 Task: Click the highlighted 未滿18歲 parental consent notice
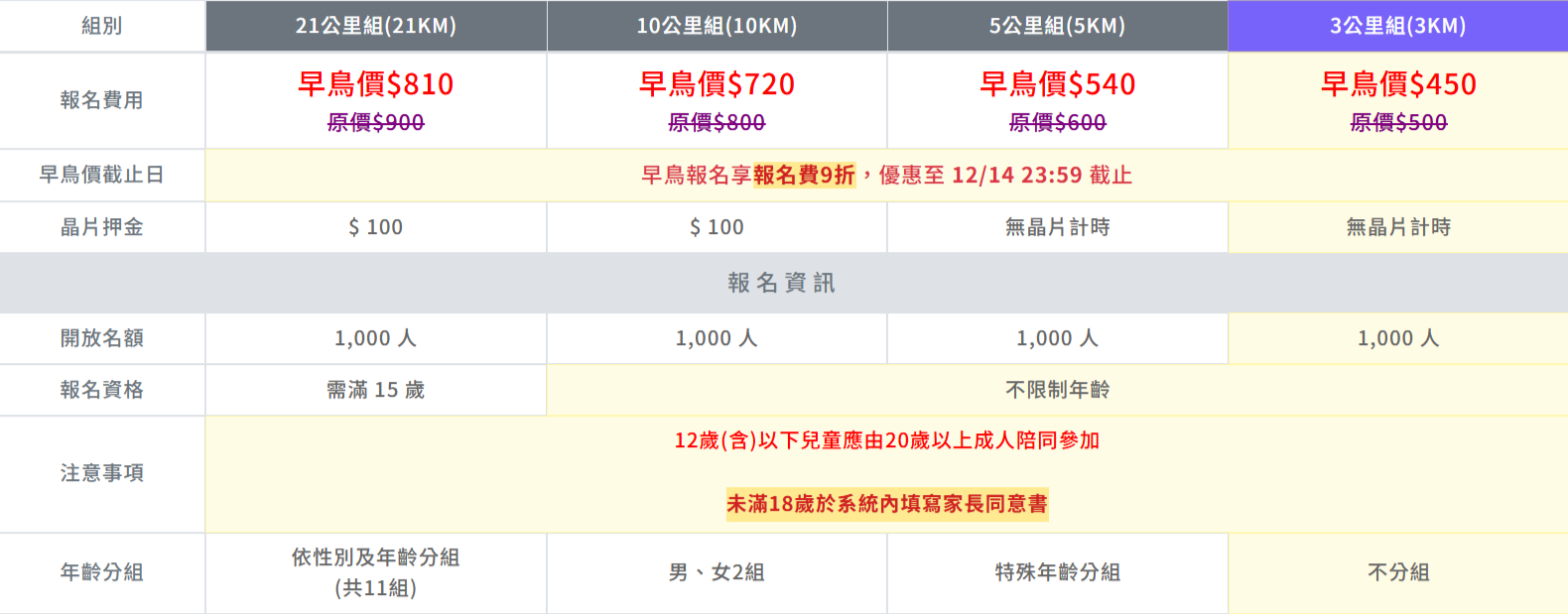[x=886, y=504]
